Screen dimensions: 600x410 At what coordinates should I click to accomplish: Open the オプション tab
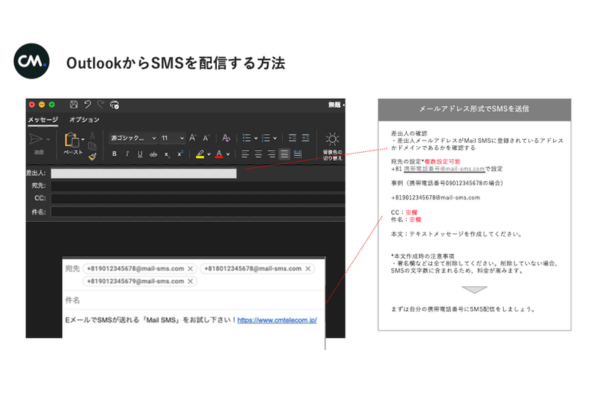click(x=83, y=119)
